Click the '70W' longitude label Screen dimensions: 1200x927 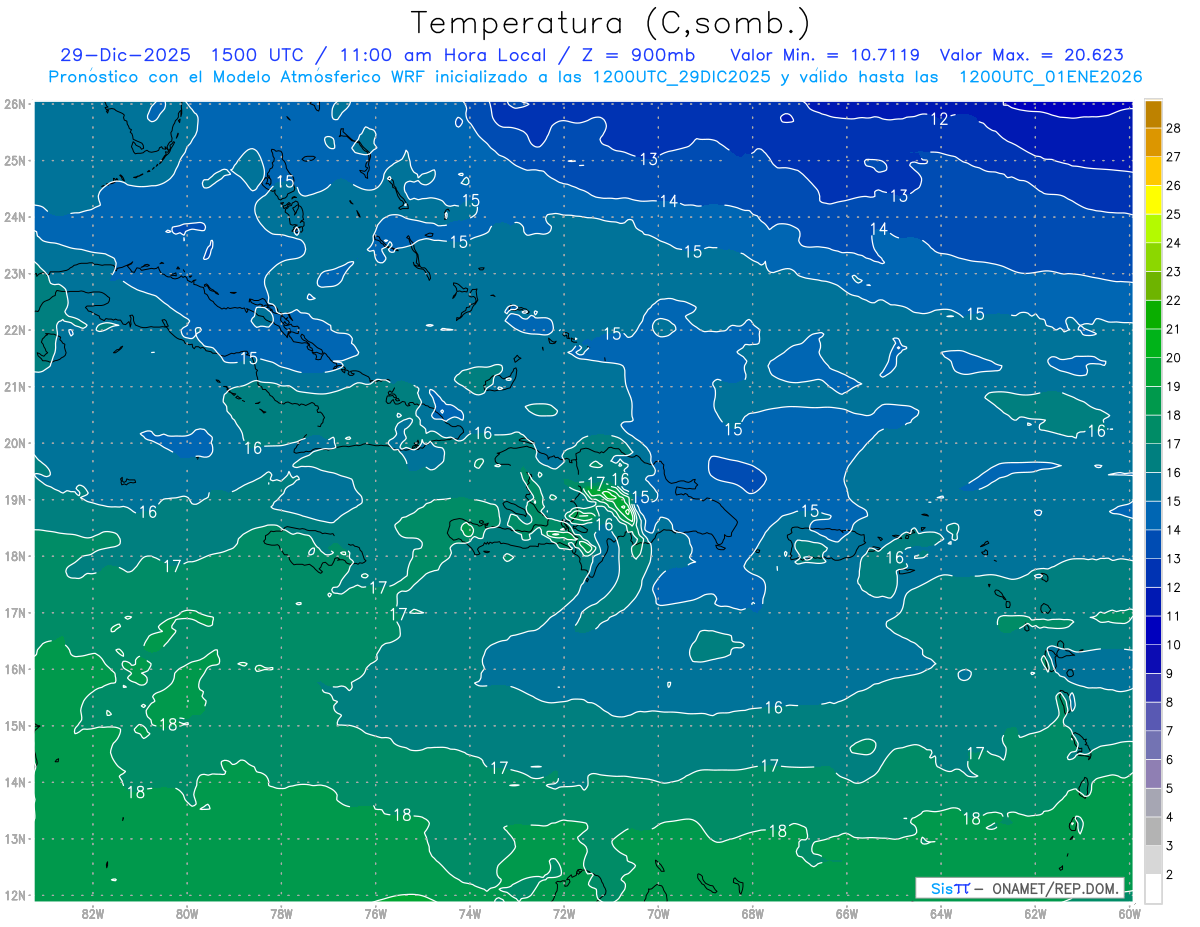point(658,913)
